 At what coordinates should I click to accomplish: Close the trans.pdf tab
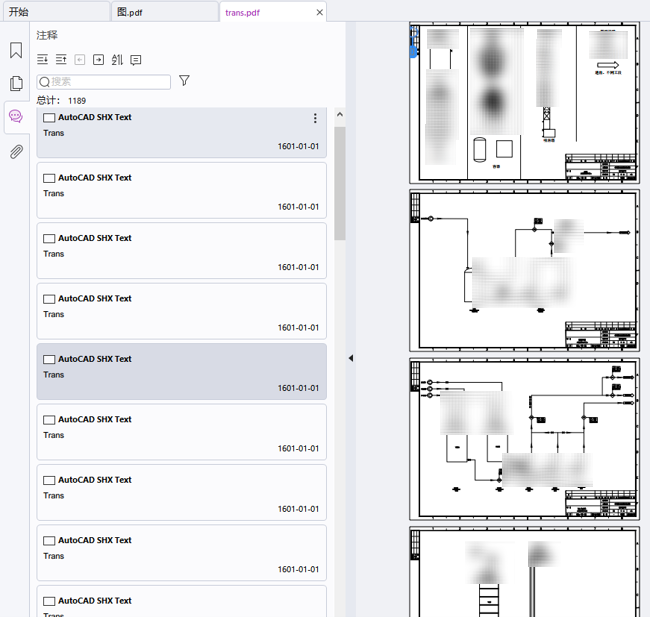pos(320,12)
